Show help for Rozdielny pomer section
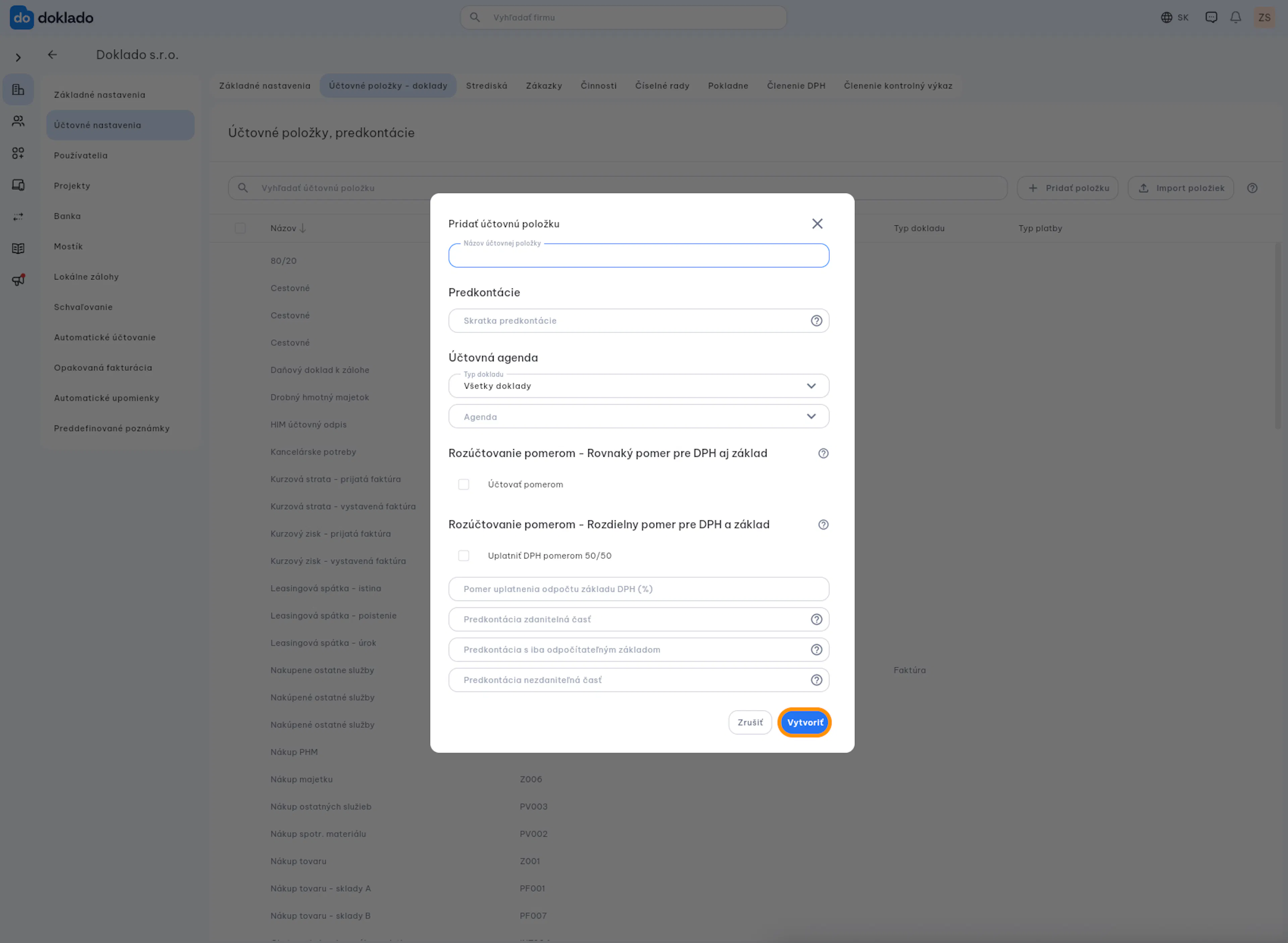1288x943 pixels. point(823,525)
